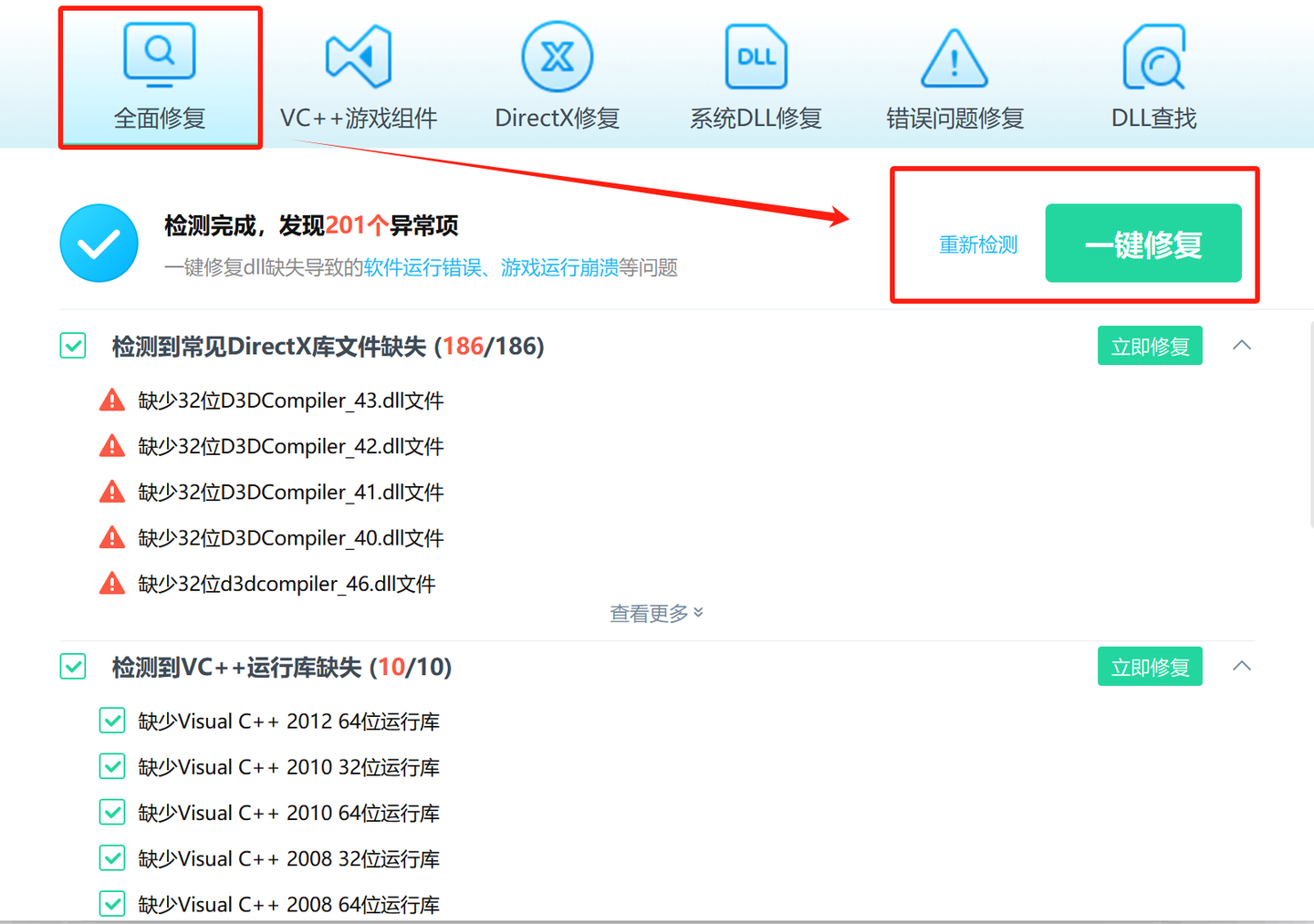Select the 全面修复 magnifier icon
Image resolution: width=1314 pixels, height=924 pixels.
[160, 55]
